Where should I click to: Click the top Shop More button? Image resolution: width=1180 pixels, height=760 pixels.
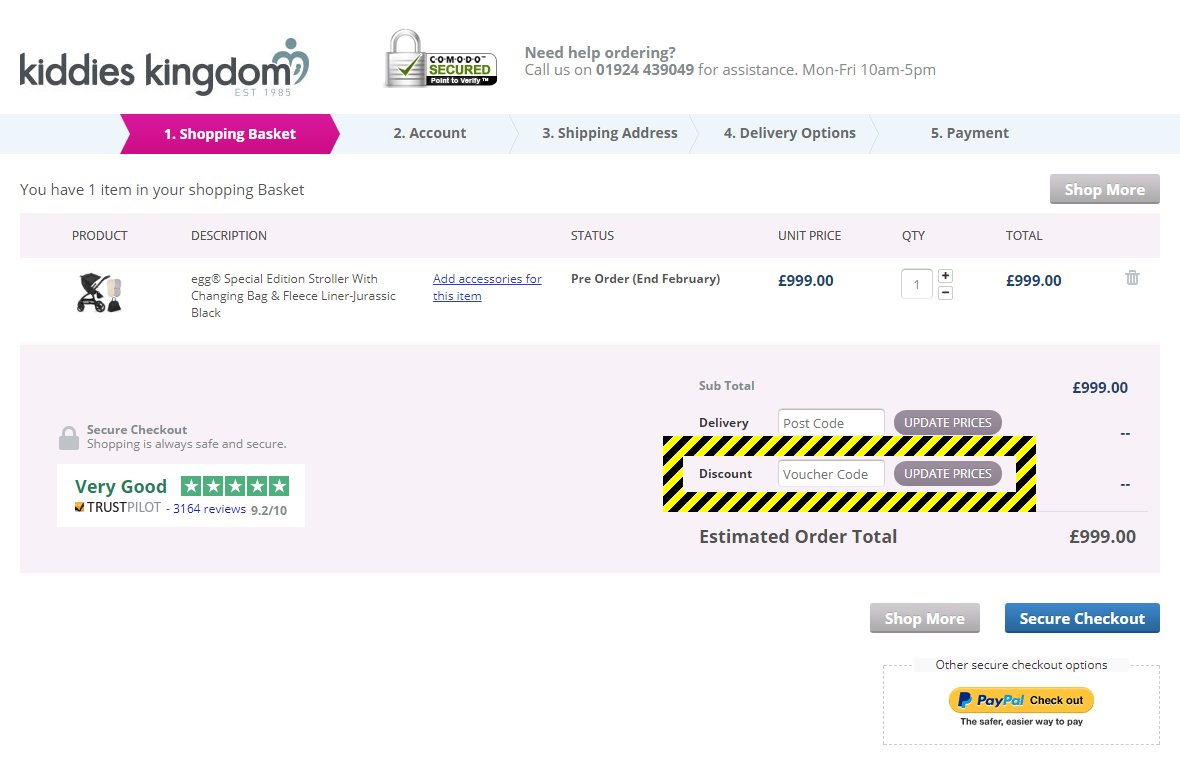point(1105,190)
